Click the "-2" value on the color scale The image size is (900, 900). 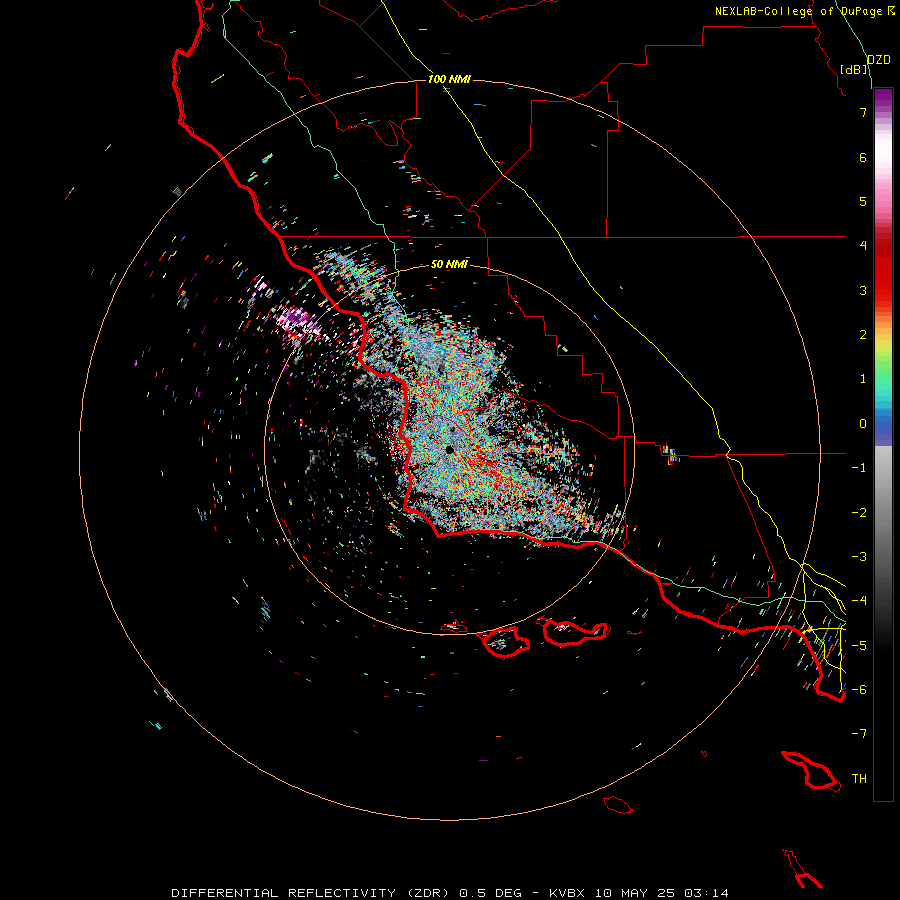click(x=859, y=513)
